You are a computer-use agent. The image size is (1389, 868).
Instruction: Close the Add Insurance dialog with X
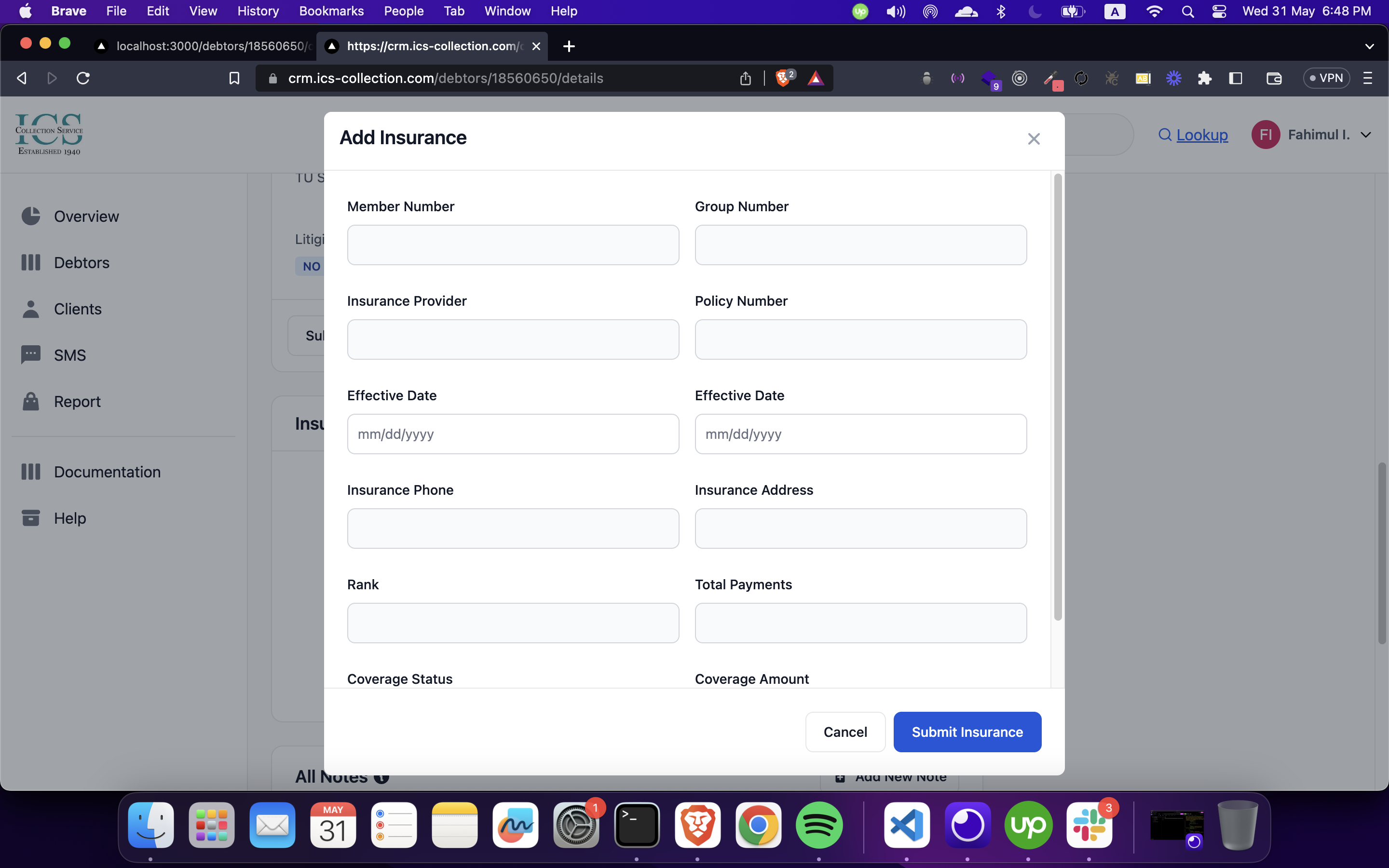coord(1033,139)
